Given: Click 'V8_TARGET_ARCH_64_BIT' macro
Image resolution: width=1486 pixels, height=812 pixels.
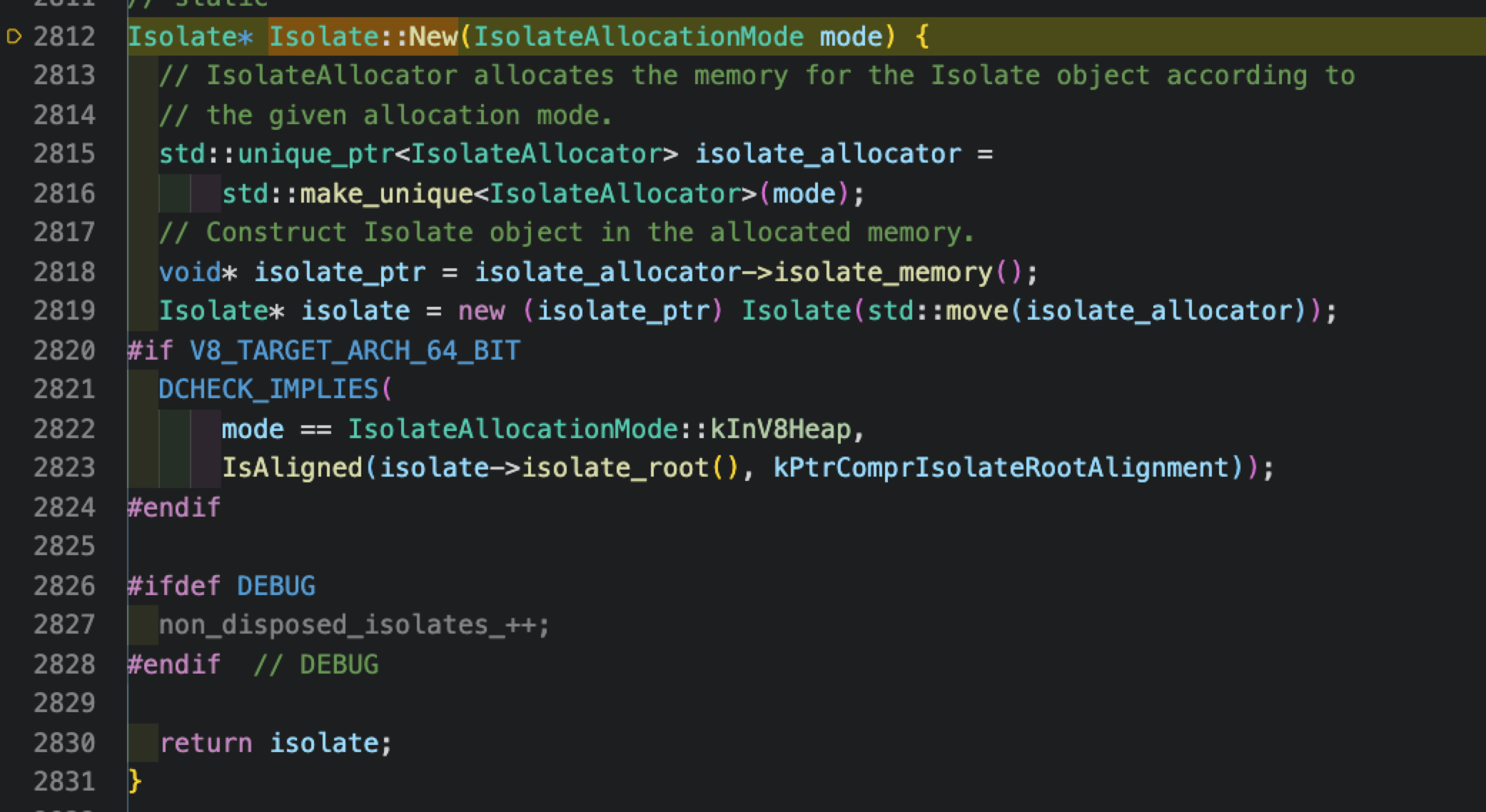Looking at the screenshot, I should coord(355,350).
